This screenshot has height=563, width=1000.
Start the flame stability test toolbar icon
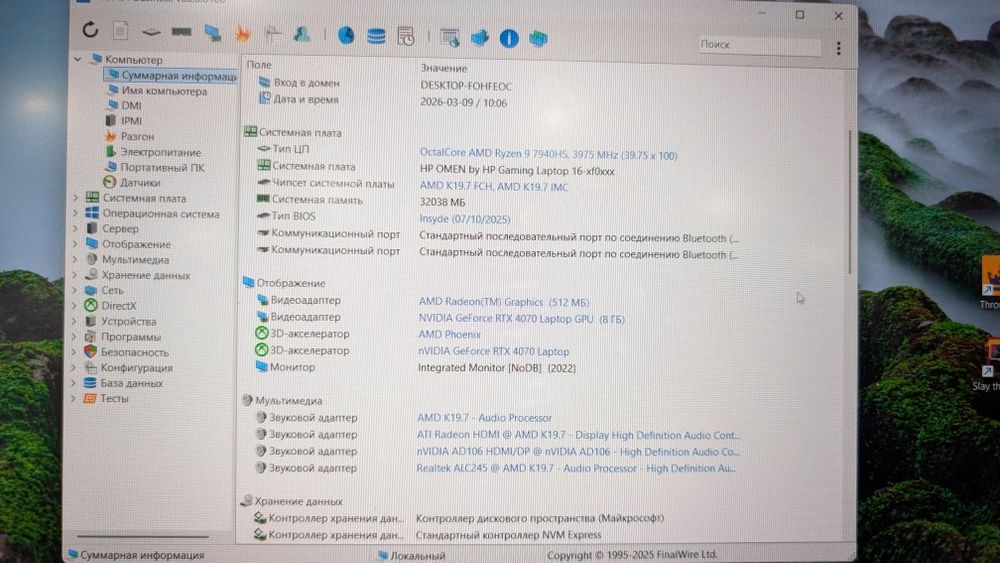243,33
